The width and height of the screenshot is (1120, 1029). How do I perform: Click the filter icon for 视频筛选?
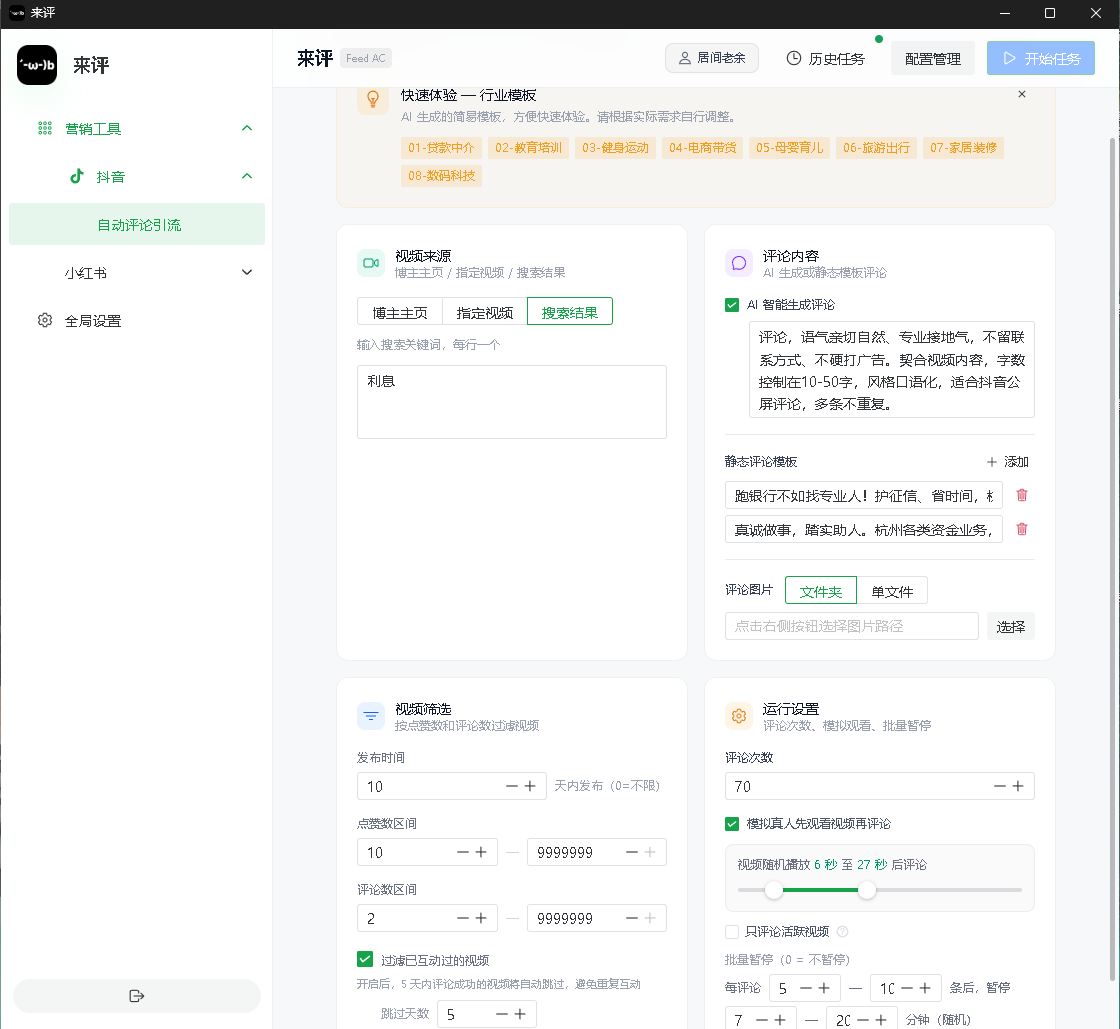[371, 716]
